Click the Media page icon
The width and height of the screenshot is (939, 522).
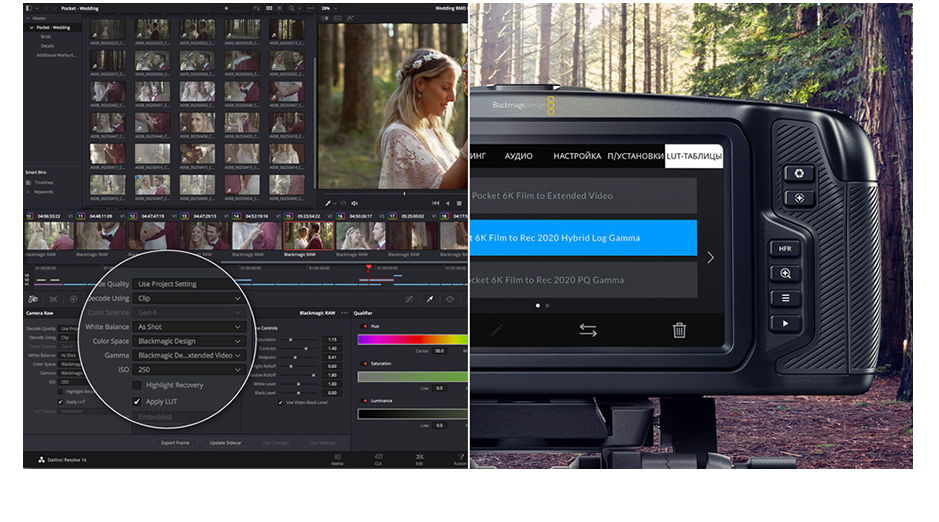pyautogui.click(x=338, y=459)
